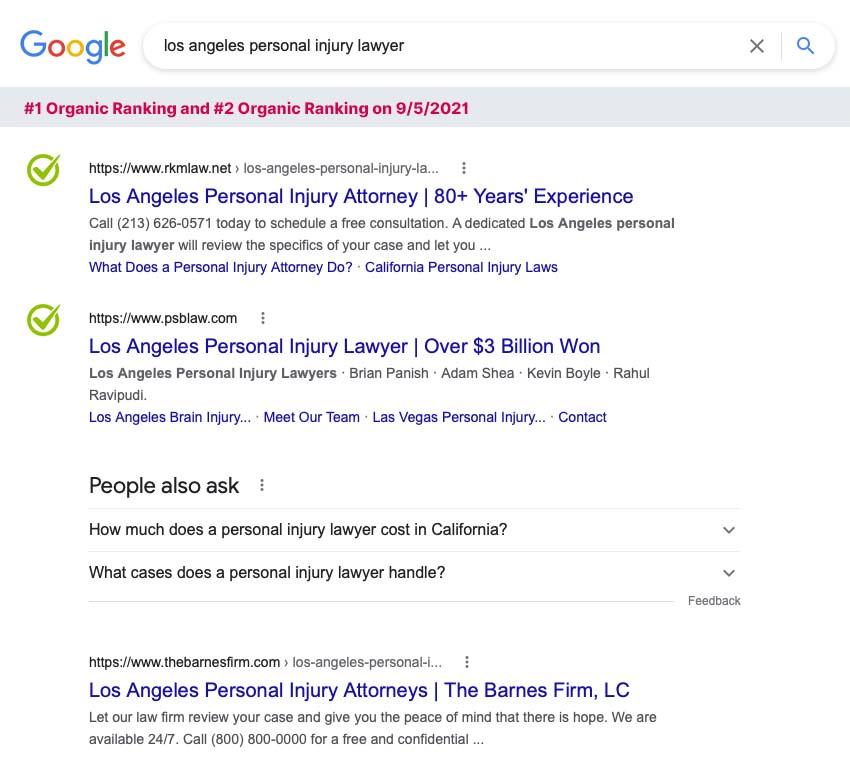Open 'Los Angeles Personal Injury Attorney | 80+ Years' Experience'
Screen dimensions: 850x766
pos(361,196)
